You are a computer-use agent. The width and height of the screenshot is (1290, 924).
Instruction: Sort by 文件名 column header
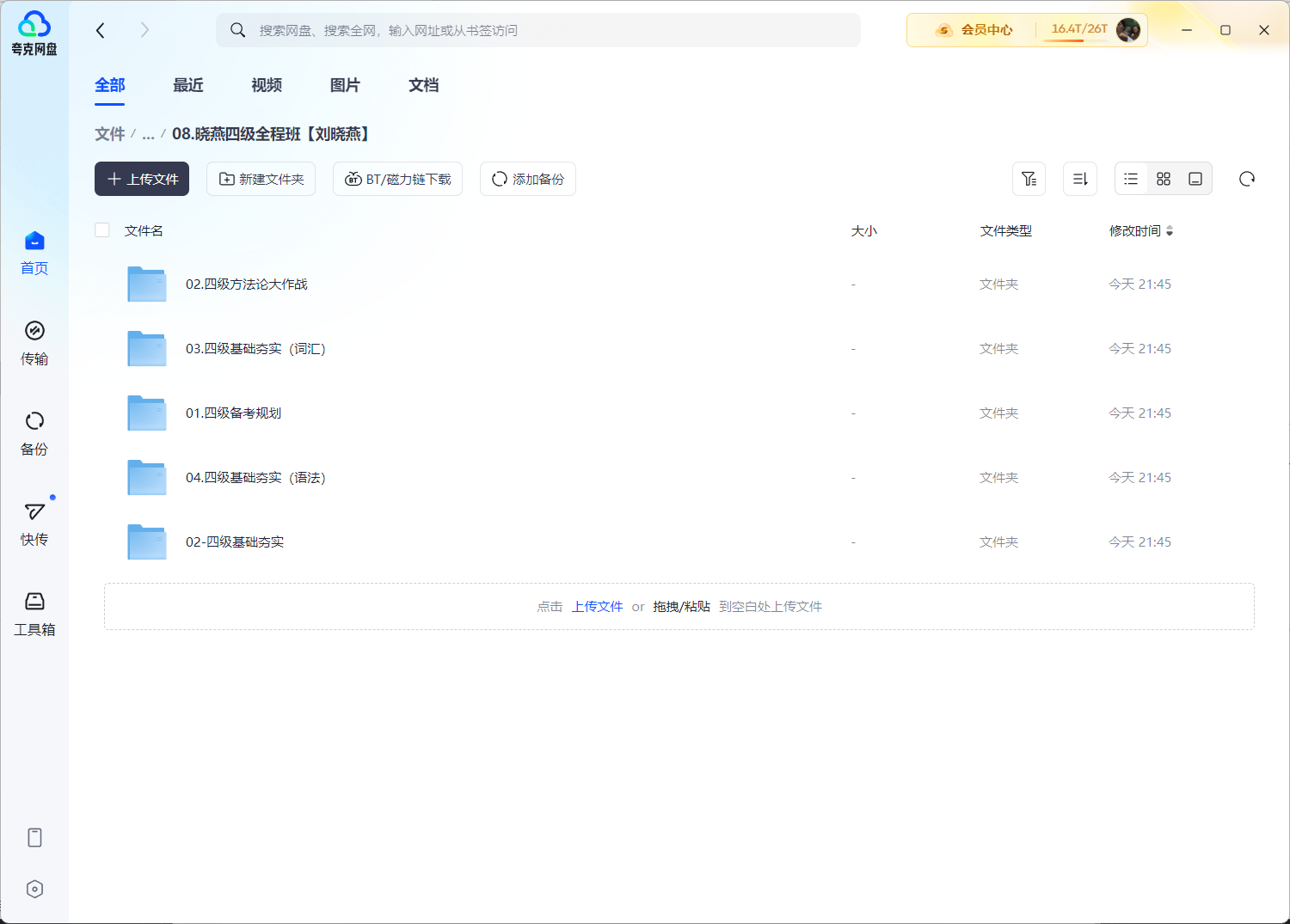pos(144,230)
